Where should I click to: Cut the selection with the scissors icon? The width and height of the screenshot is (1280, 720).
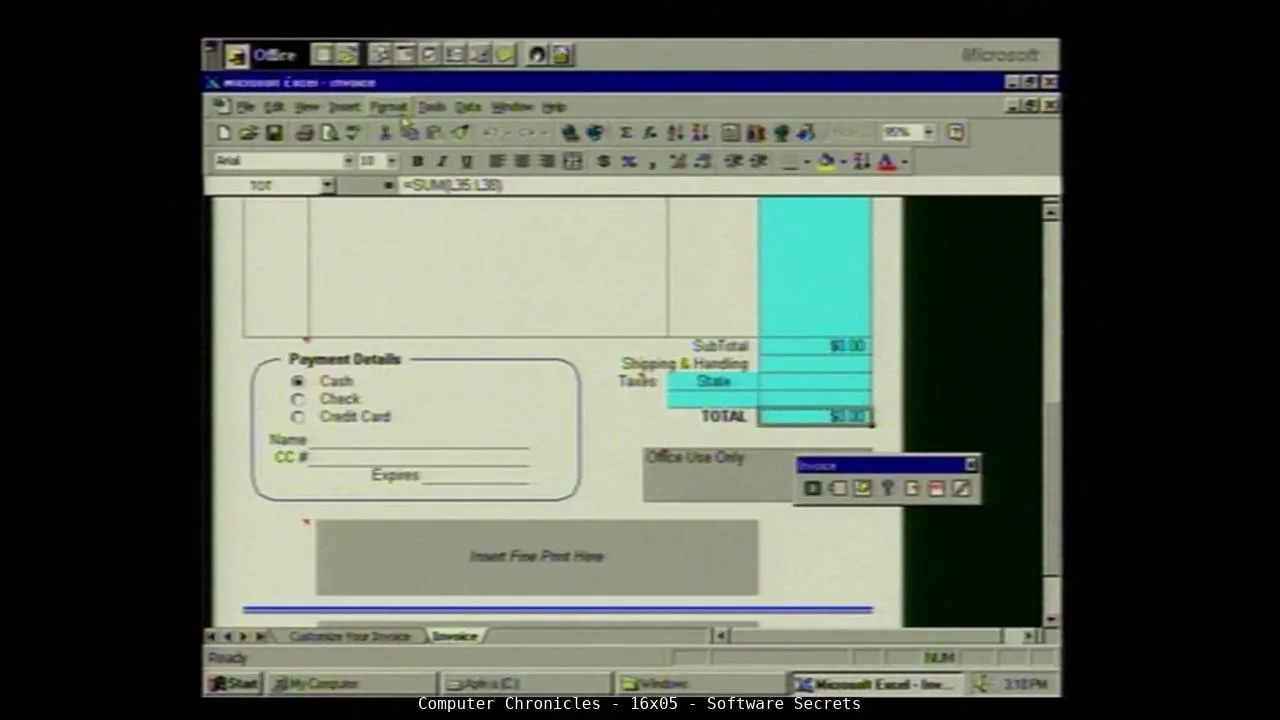pos(385,133)
